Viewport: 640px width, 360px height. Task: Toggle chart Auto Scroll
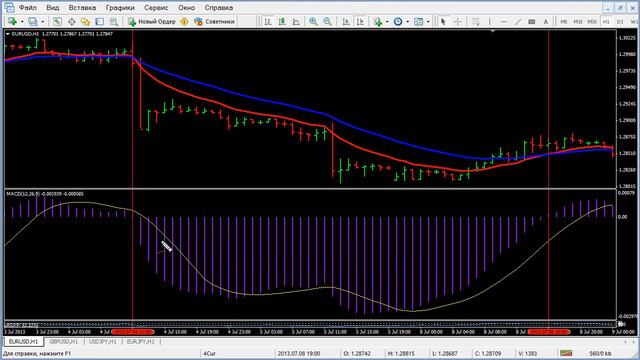tap(346, 22)
